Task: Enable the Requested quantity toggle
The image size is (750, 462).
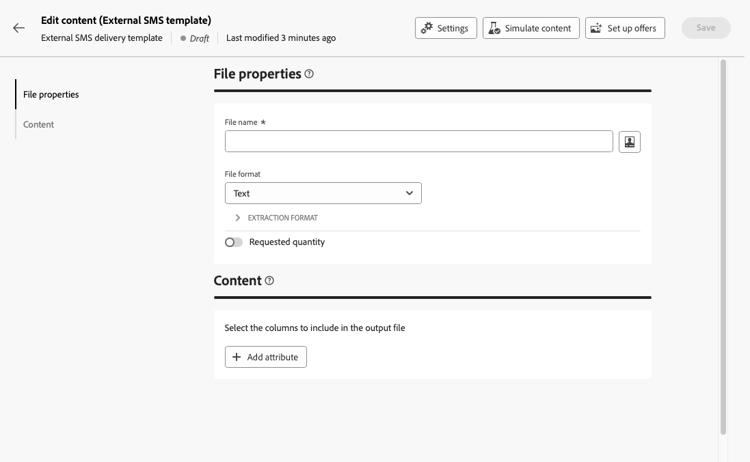Action: [233, 242]
